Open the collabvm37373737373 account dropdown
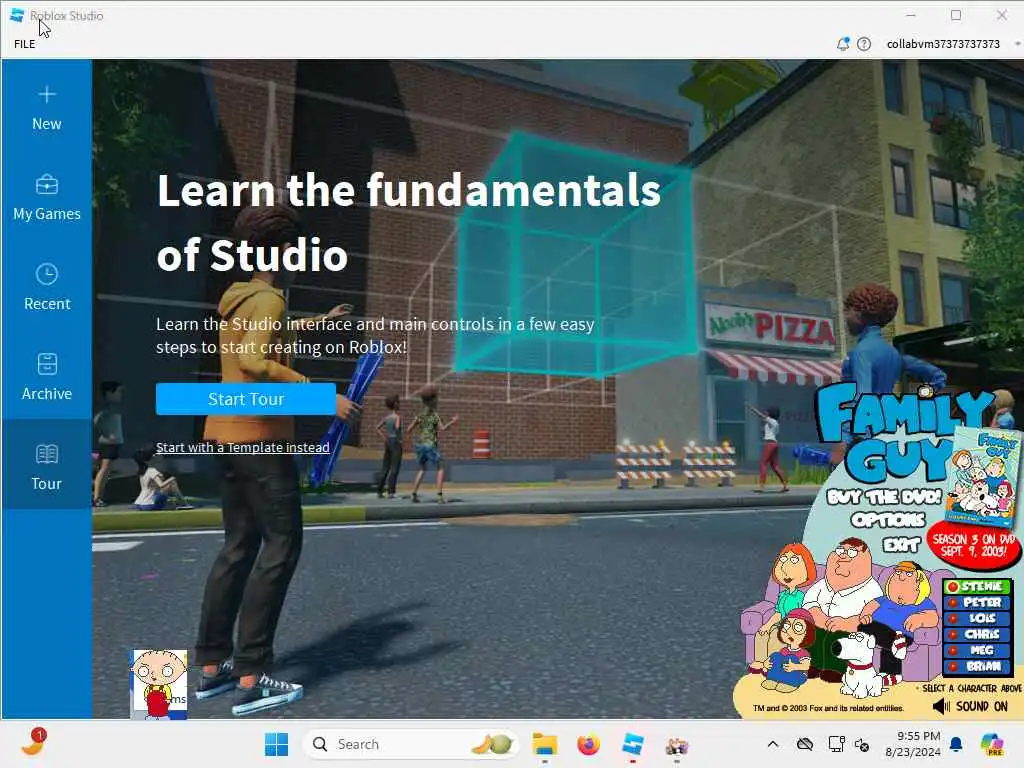This screenshot has width=1024, height=768. pyautogui.click(x=952, y=44)
